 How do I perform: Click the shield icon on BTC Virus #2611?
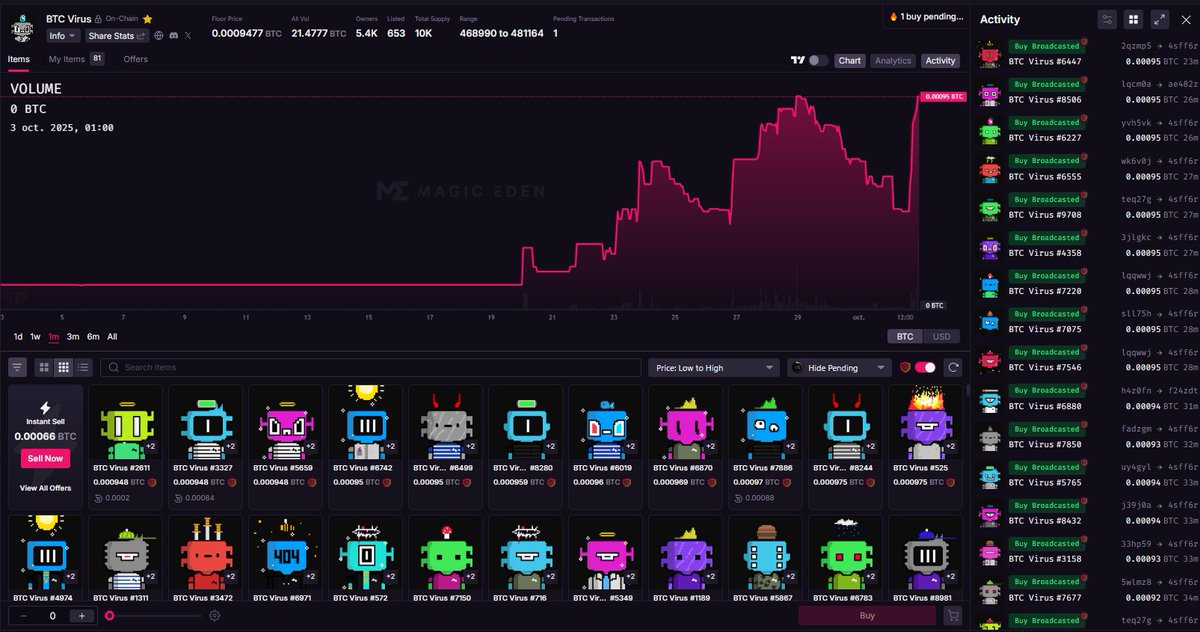[153, 482]
